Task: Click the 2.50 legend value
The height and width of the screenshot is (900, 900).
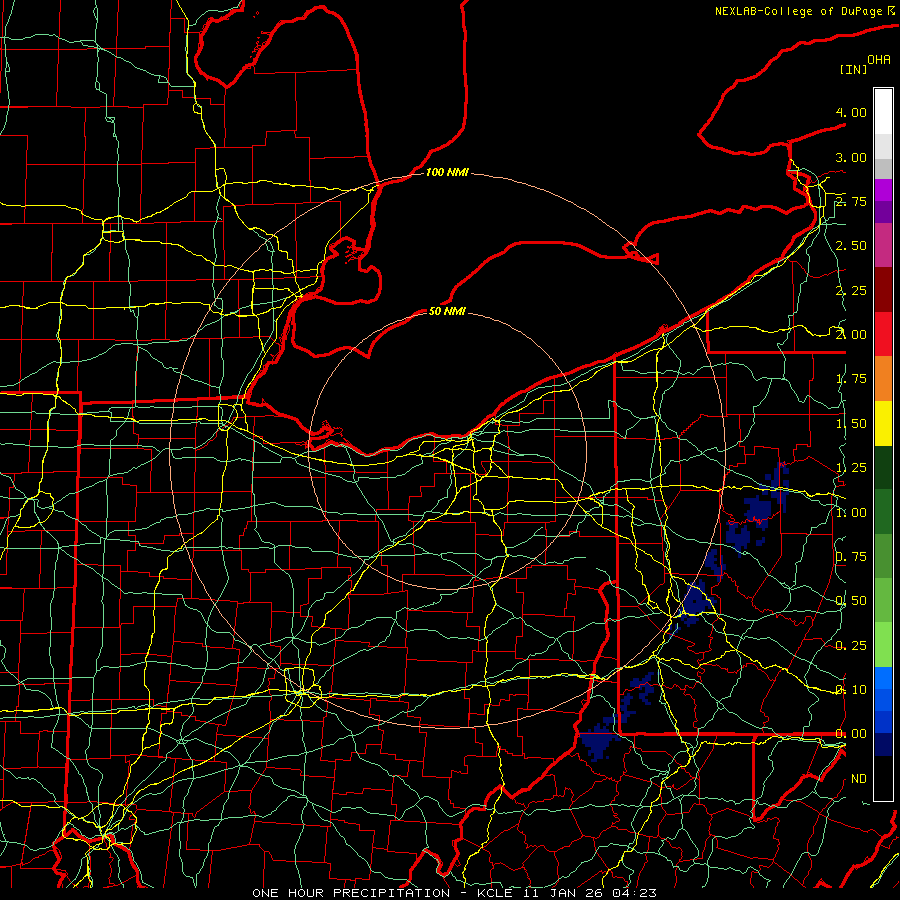Action: [x=851, y=246]
